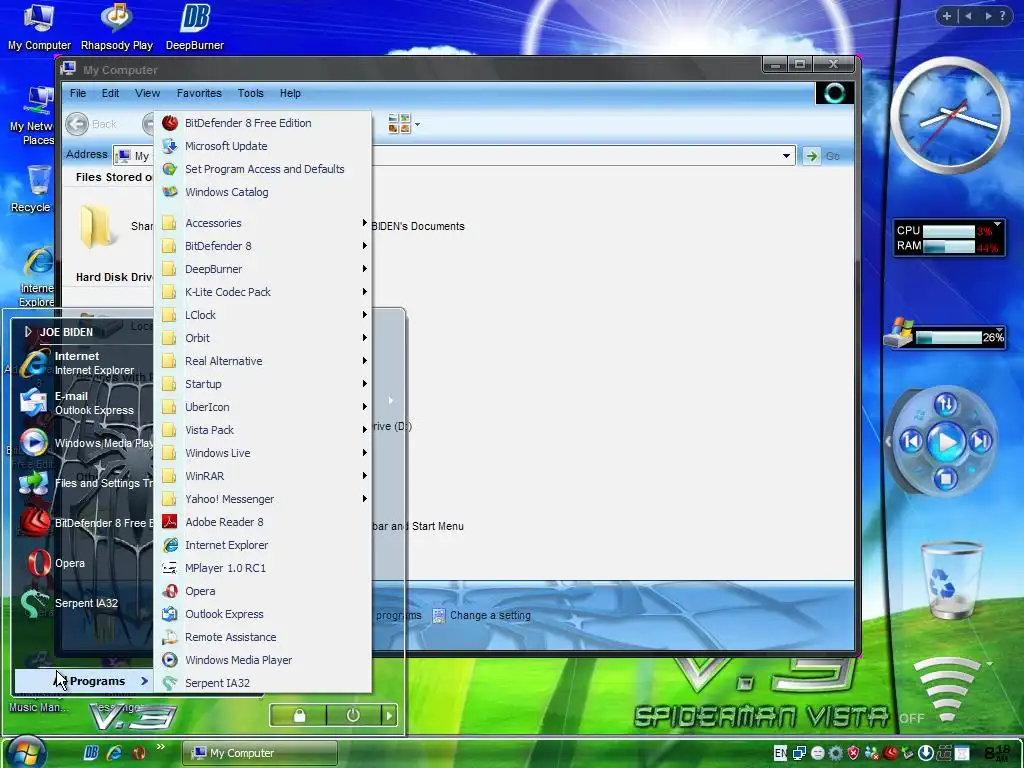The height and width of the screenshot is (768, 1024).
Task: Launch Internet Explorer from quick launch
Action: click(x=115, y=753)
